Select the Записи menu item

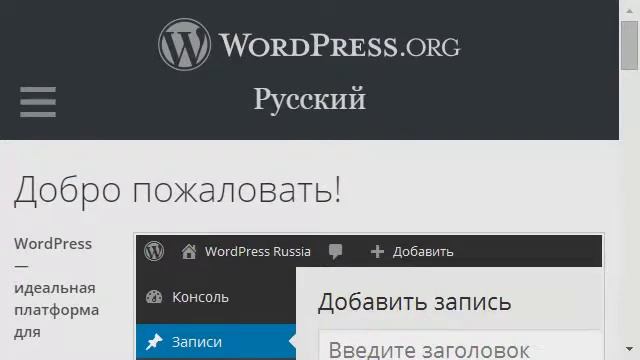[216, 342]
